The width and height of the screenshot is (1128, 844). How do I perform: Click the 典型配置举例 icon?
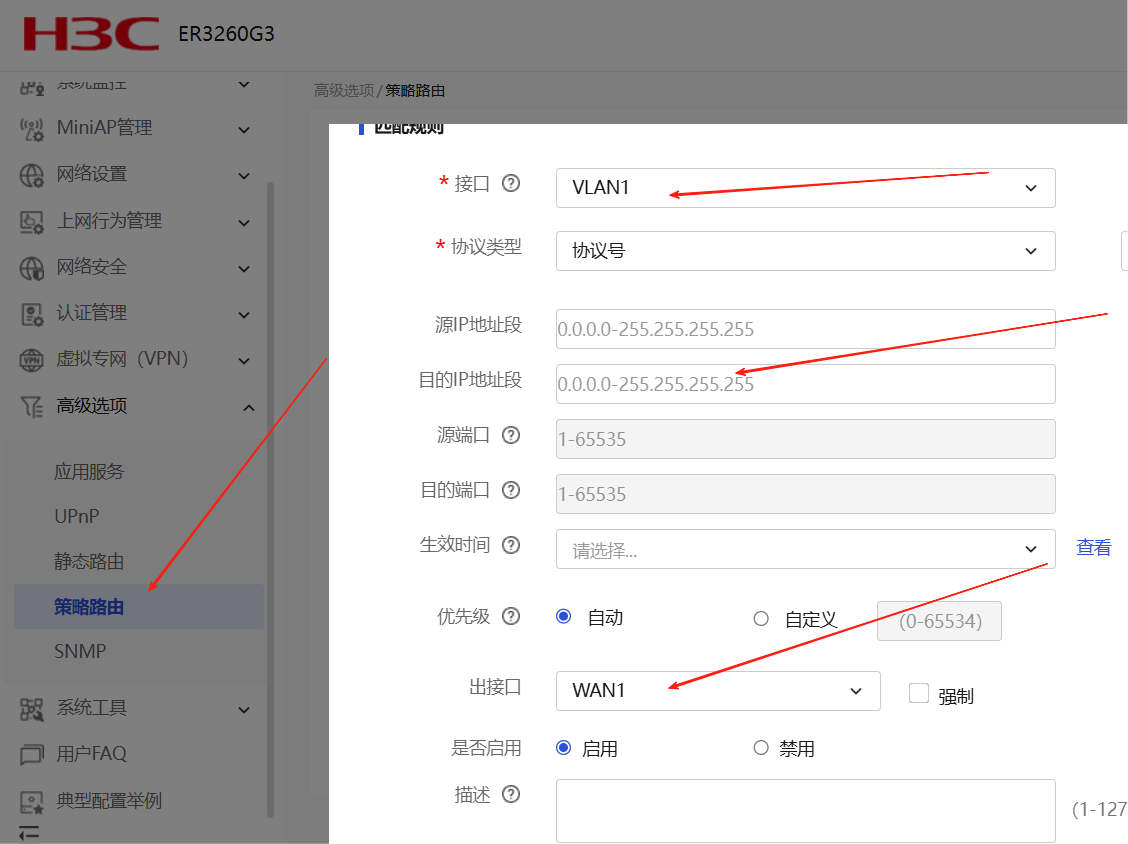32,802
